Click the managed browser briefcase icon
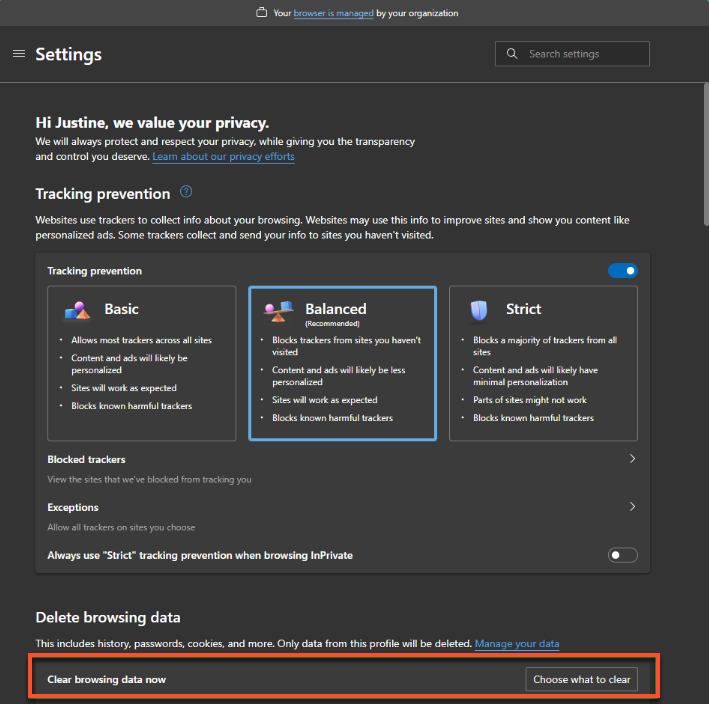Image resolution: width=709 pixels, height=704 pixels. (x=261, y=13)
